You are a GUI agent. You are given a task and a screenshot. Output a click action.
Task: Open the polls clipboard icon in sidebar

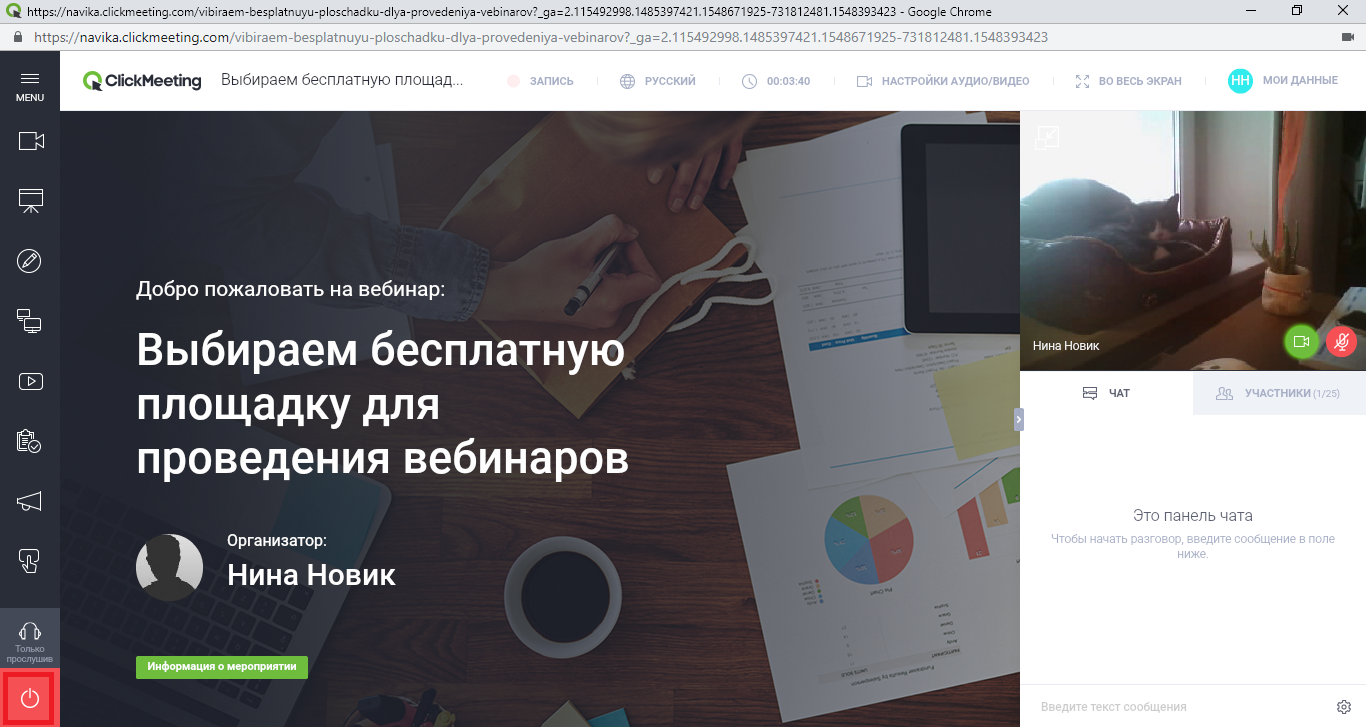(x=30, y=441)
